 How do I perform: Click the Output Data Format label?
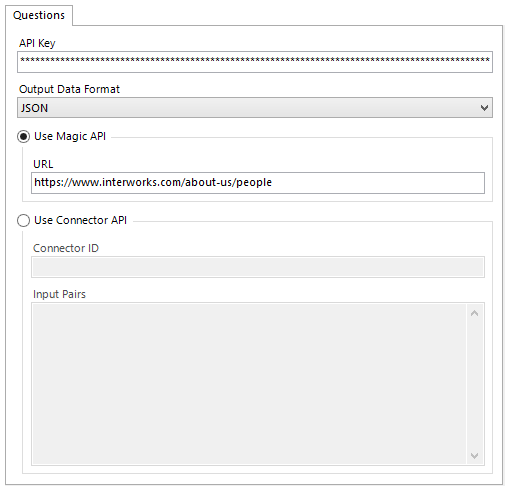[x=69, y=89]
